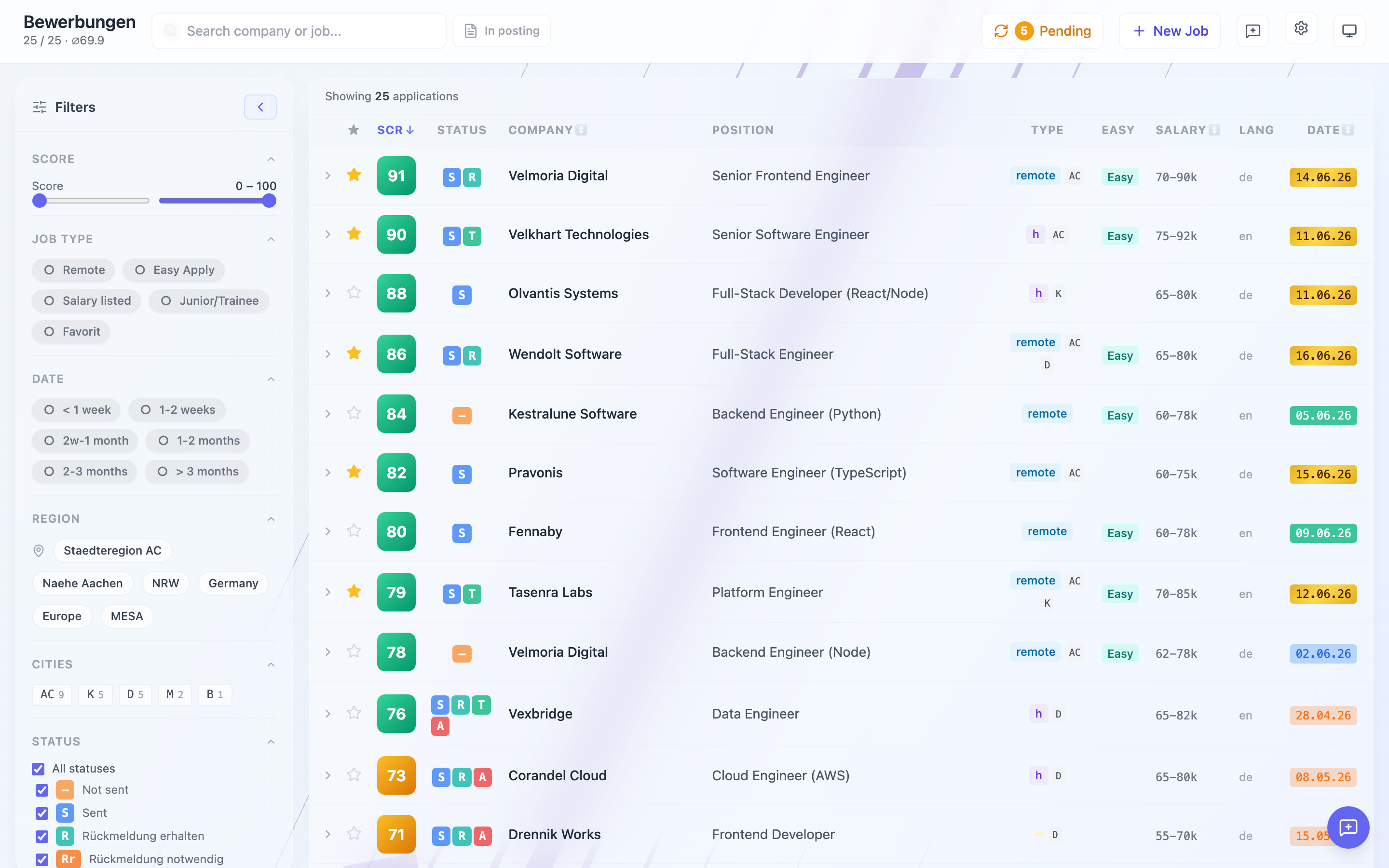The width and height of the screenshot is (1389, 868).
Task: Collapse the Filters sidebar panel
Action: pos(260,107)
